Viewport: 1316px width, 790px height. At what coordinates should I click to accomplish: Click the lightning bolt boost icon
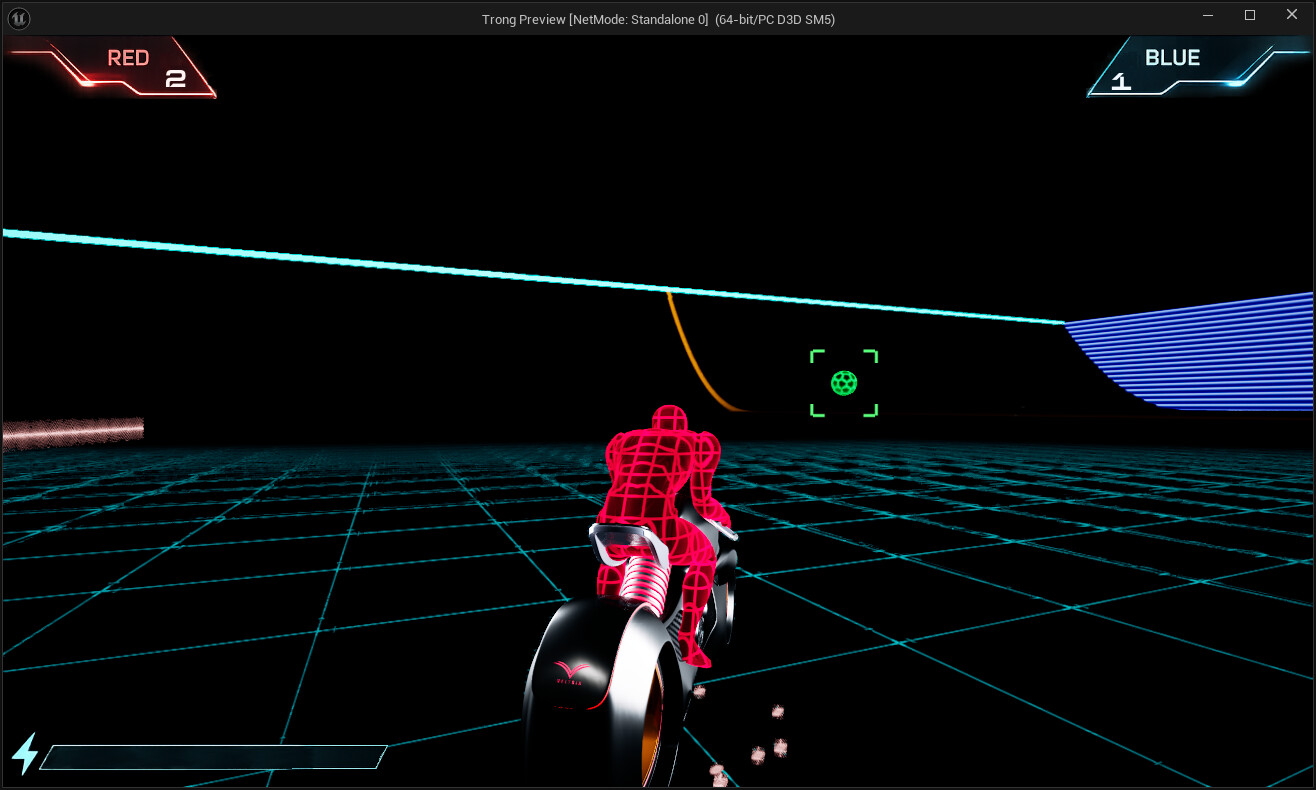pos(25,754)
